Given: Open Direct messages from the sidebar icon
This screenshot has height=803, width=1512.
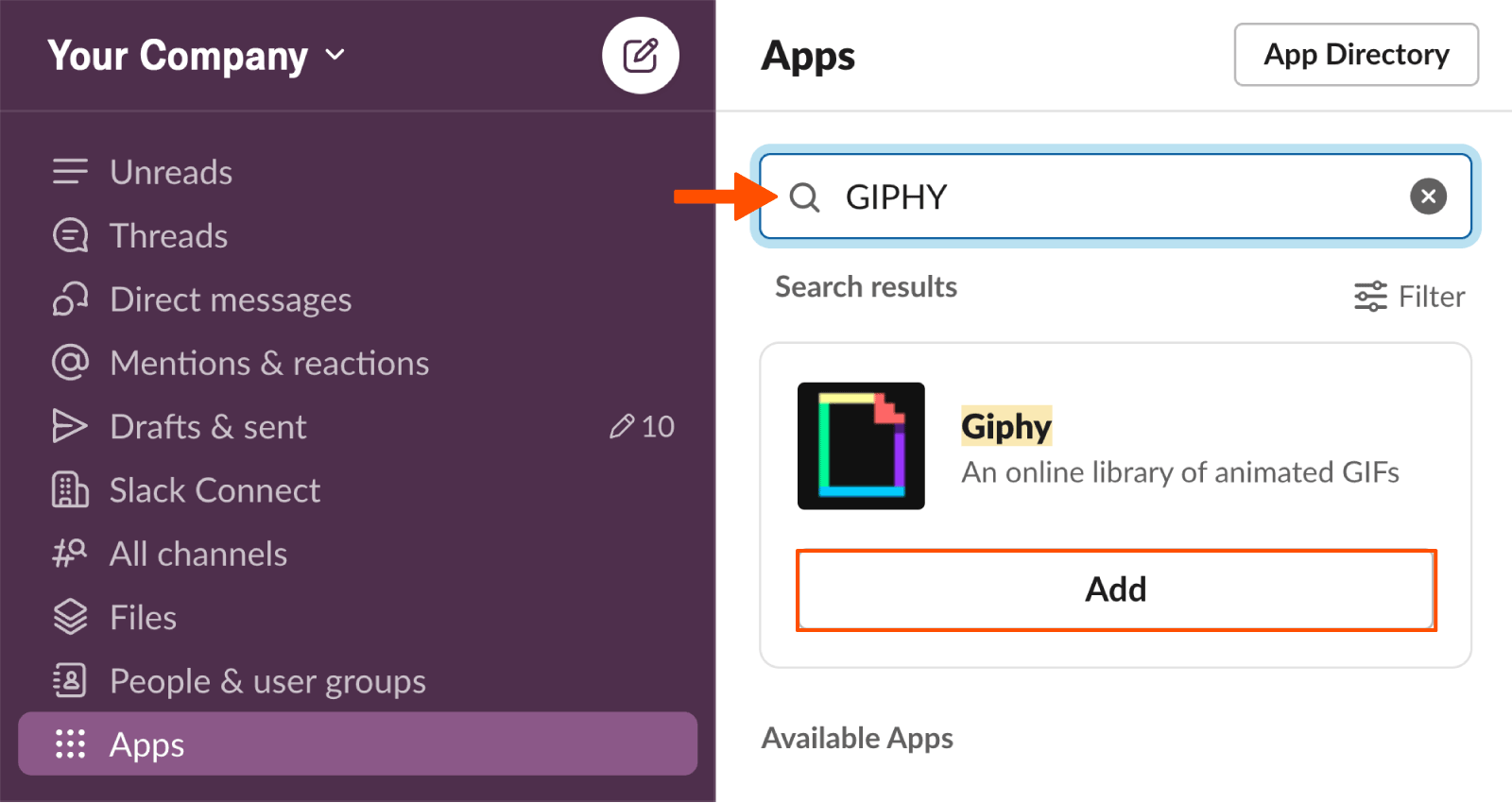Looking at the screenshot, I should (x=70, y=299).
